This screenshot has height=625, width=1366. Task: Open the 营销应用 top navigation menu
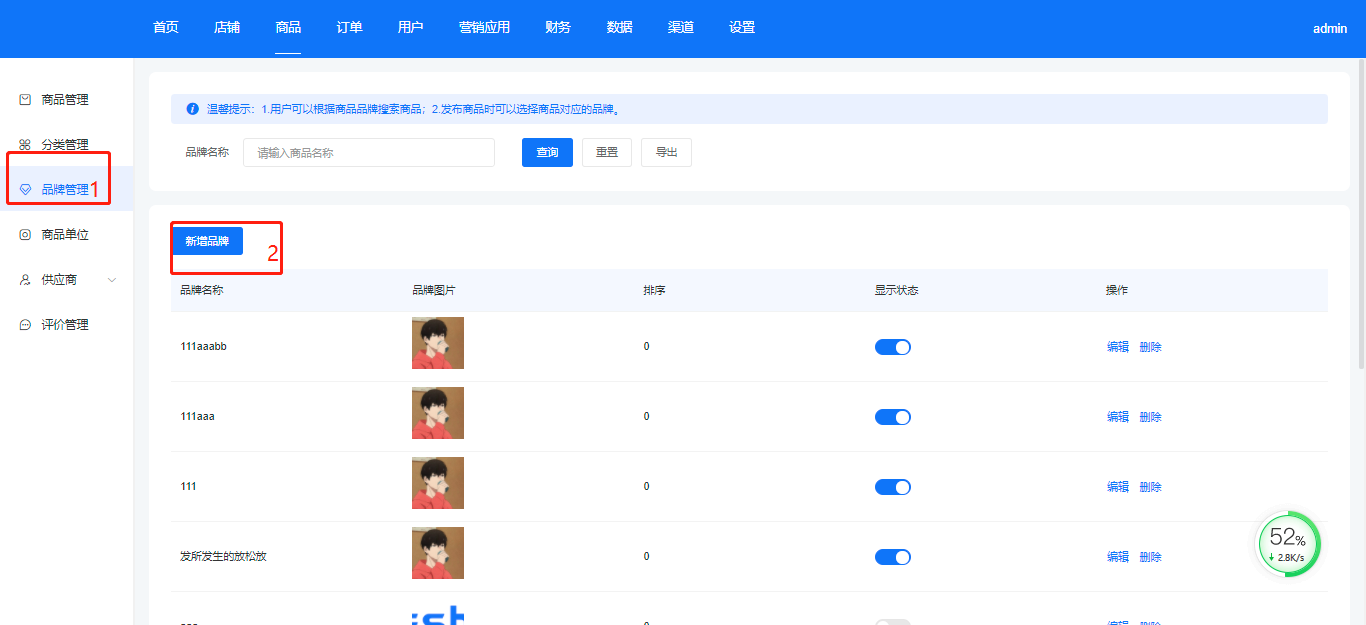pyautogui.click(x=484, y=28)
